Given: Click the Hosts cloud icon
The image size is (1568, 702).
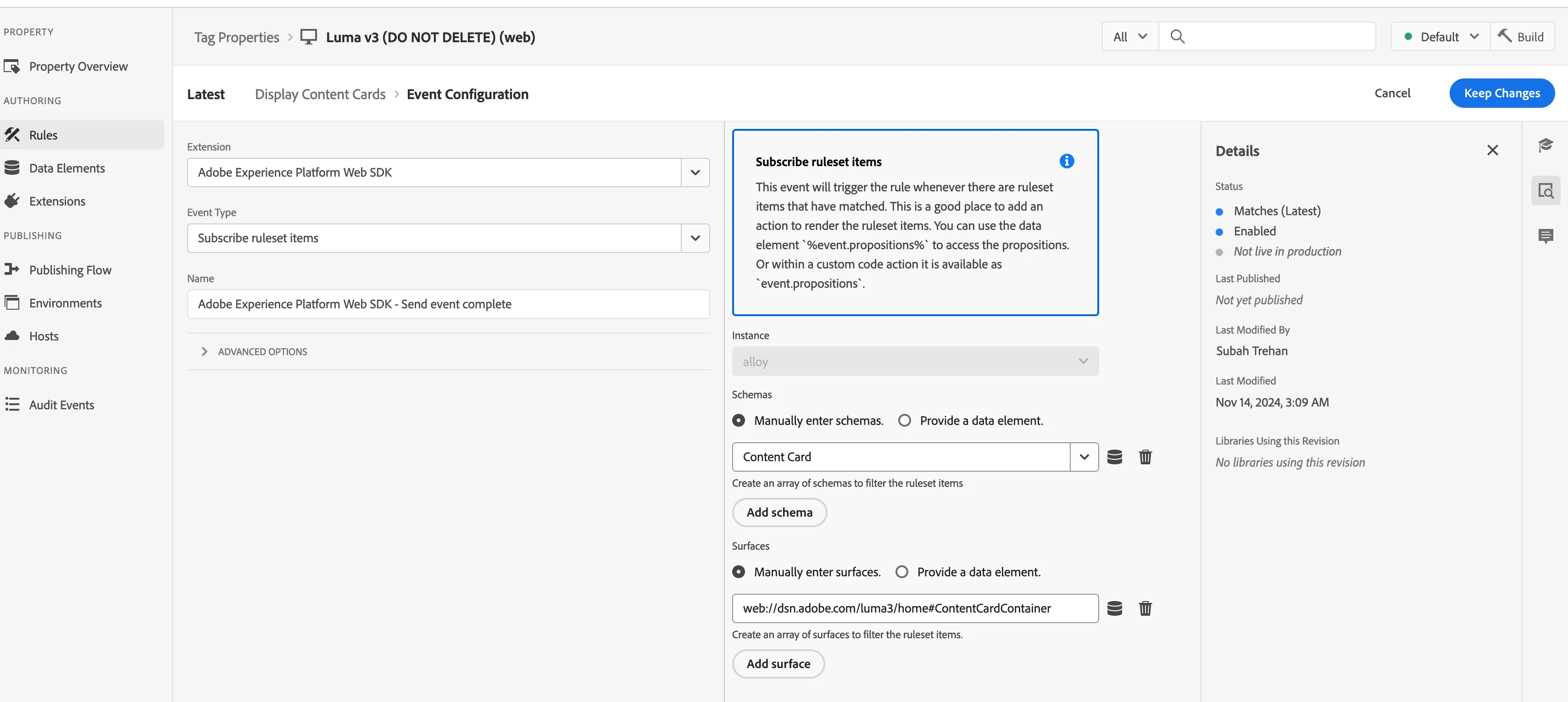Looking at the screenshot, I should pos(11,335).
